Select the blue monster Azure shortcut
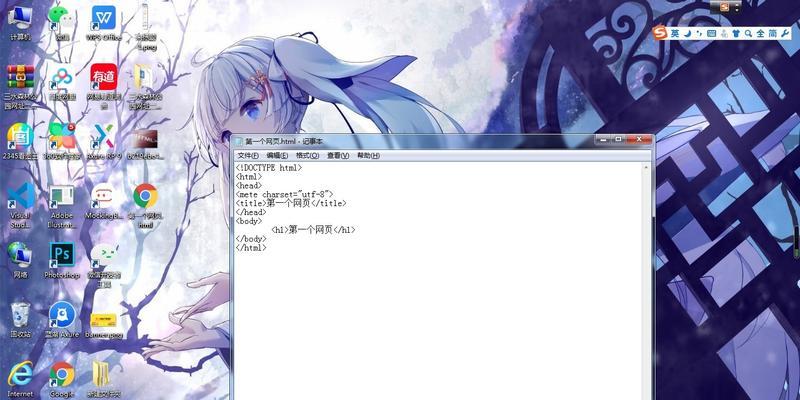This screenshot has height=400, width=800. point(62,320)
